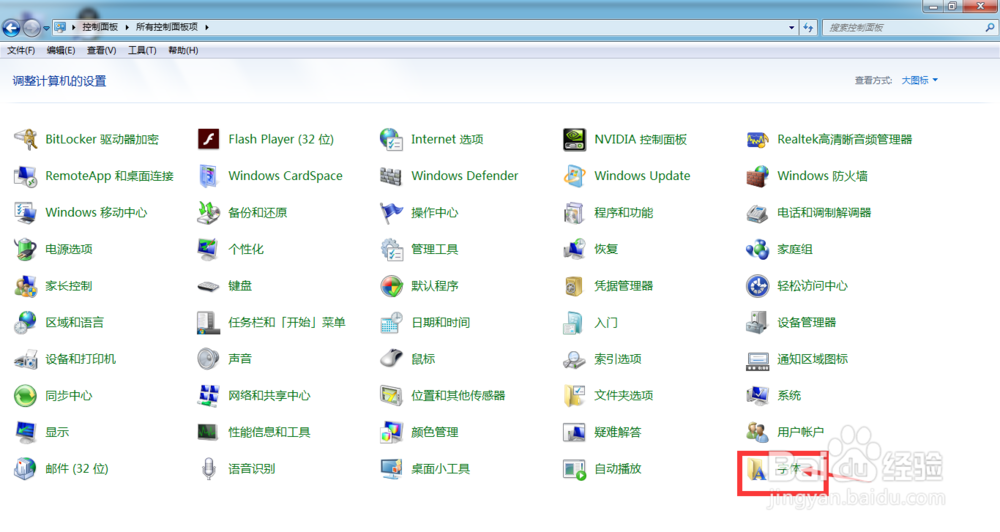
Task: Open the 鼠标 mouse icon
Action: pyautogui.click(x=392, y=359)
